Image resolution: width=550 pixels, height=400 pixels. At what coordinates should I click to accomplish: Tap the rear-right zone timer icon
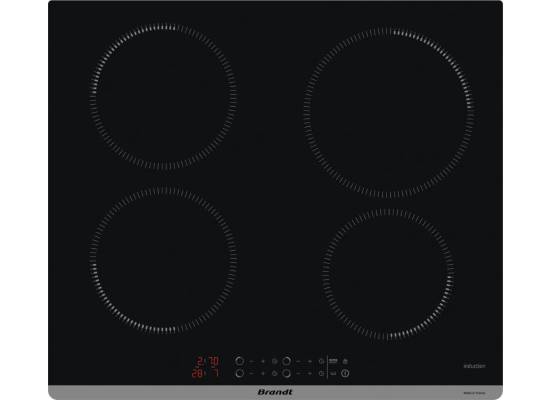(321, 361)
